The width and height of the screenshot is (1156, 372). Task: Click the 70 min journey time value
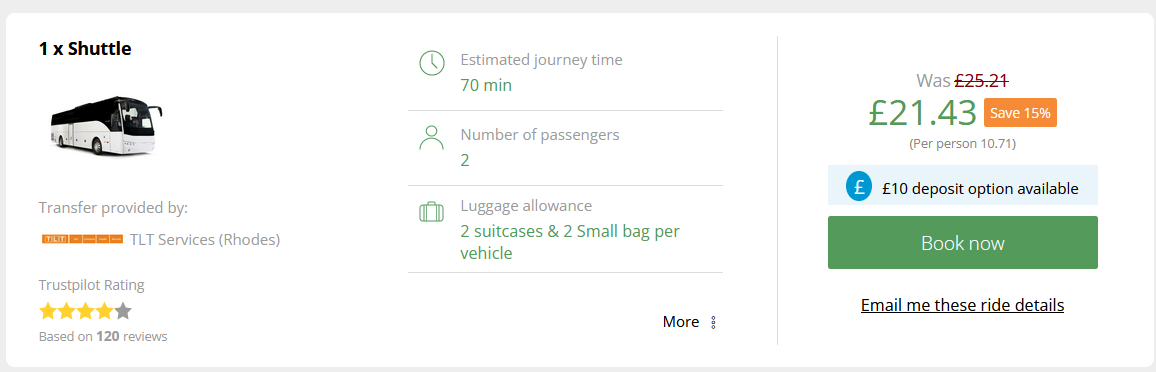pyautogui.click(x=486, y=85)
